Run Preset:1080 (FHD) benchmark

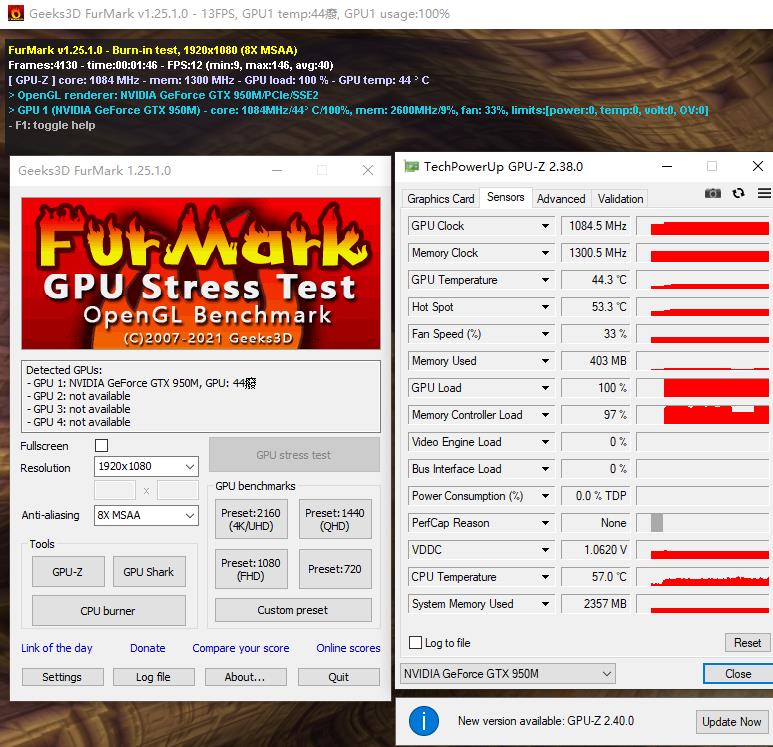(251, 569)
